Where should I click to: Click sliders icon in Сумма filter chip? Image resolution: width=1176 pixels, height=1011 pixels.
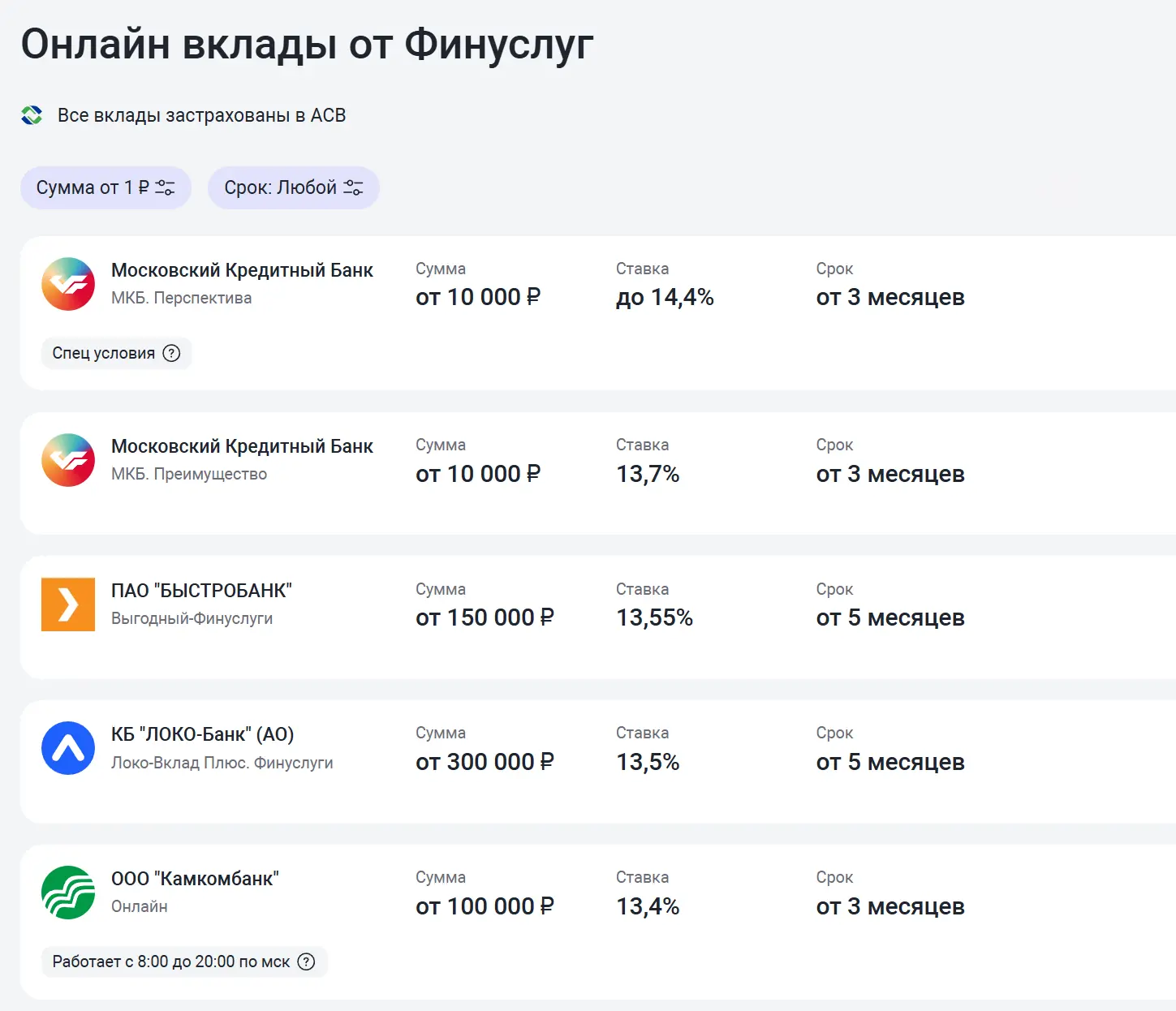[165, 187]
